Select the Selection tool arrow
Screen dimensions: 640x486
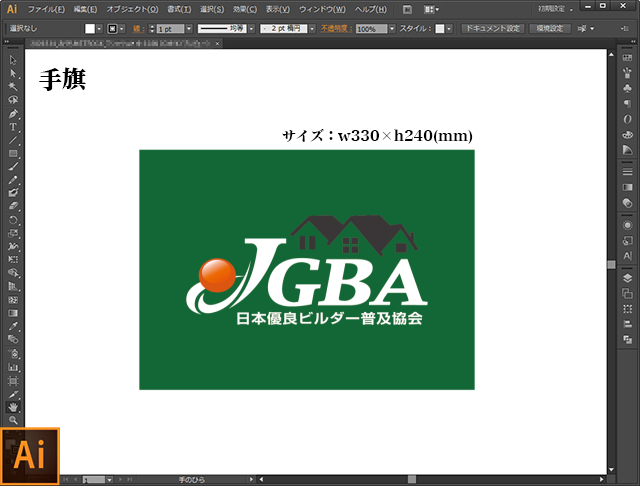point(13,60)
